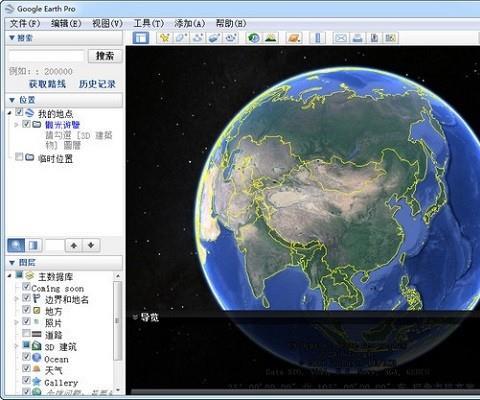480x400 pixels.
Task: Open the 视图(V) menu
Action: (107, 24)
